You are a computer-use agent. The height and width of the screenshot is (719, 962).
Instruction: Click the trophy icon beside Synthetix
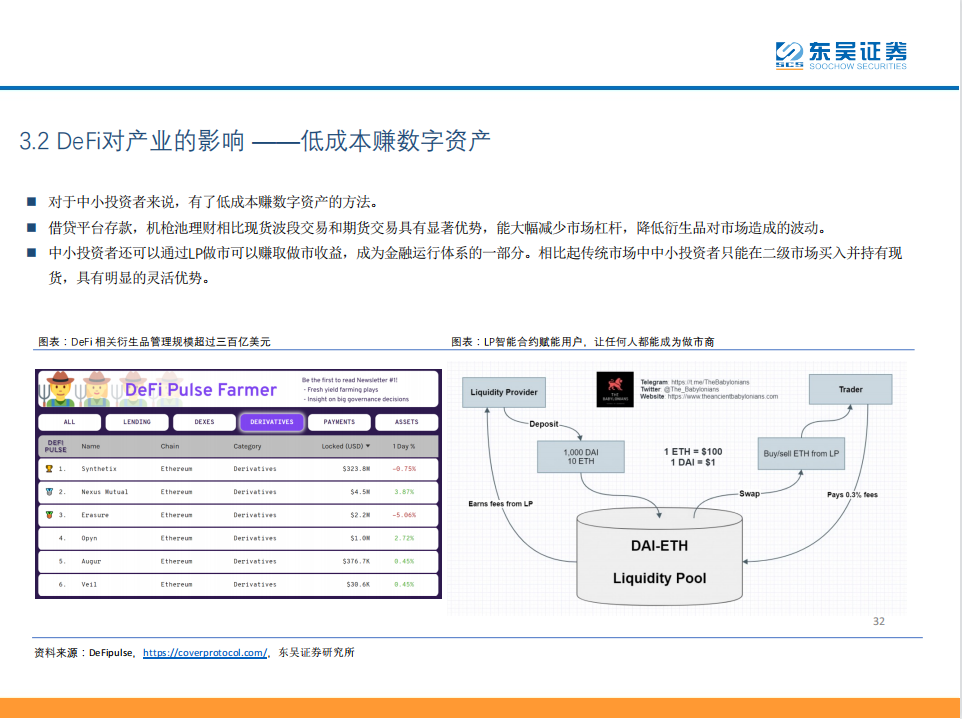(47, 470)
